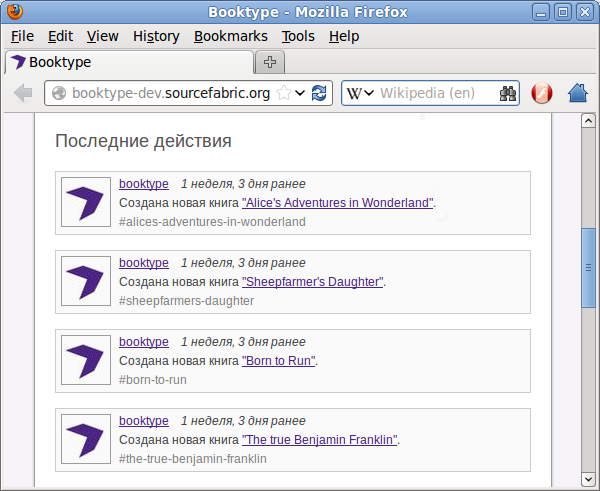Open booktype user link in Born to Run entry
Image resolution: width=600 pixels, height=491 pixels.
[x=143, y=342]
